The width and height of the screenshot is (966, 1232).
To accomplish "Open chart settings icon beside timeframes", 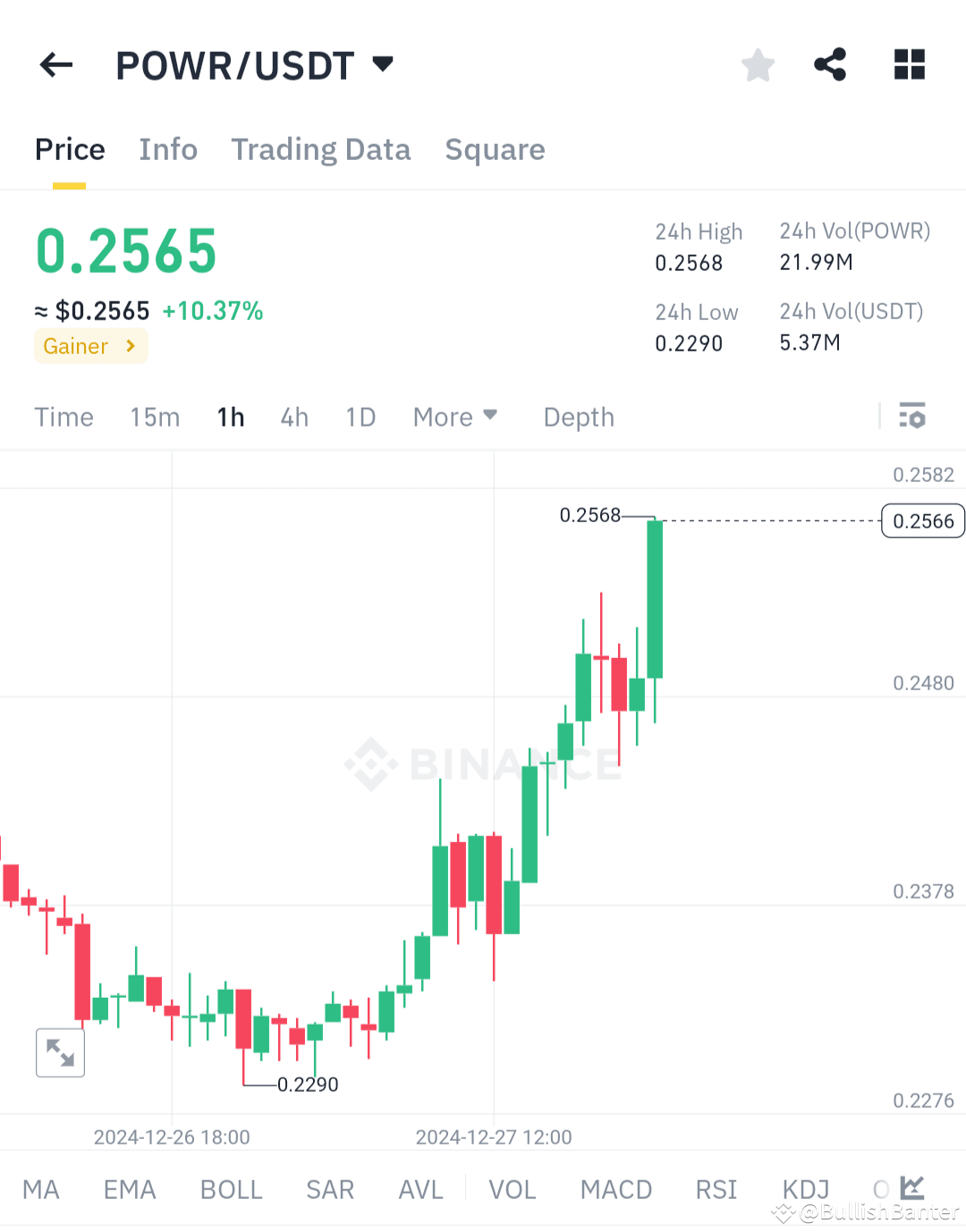I will click(911, 417).
